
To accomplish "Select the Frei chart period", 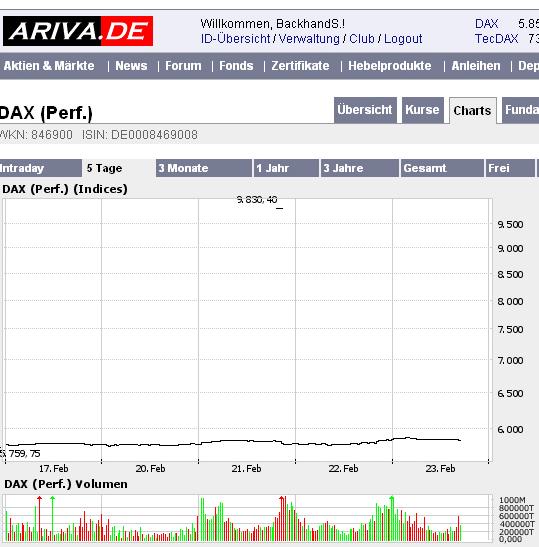I will coord(510,168).
